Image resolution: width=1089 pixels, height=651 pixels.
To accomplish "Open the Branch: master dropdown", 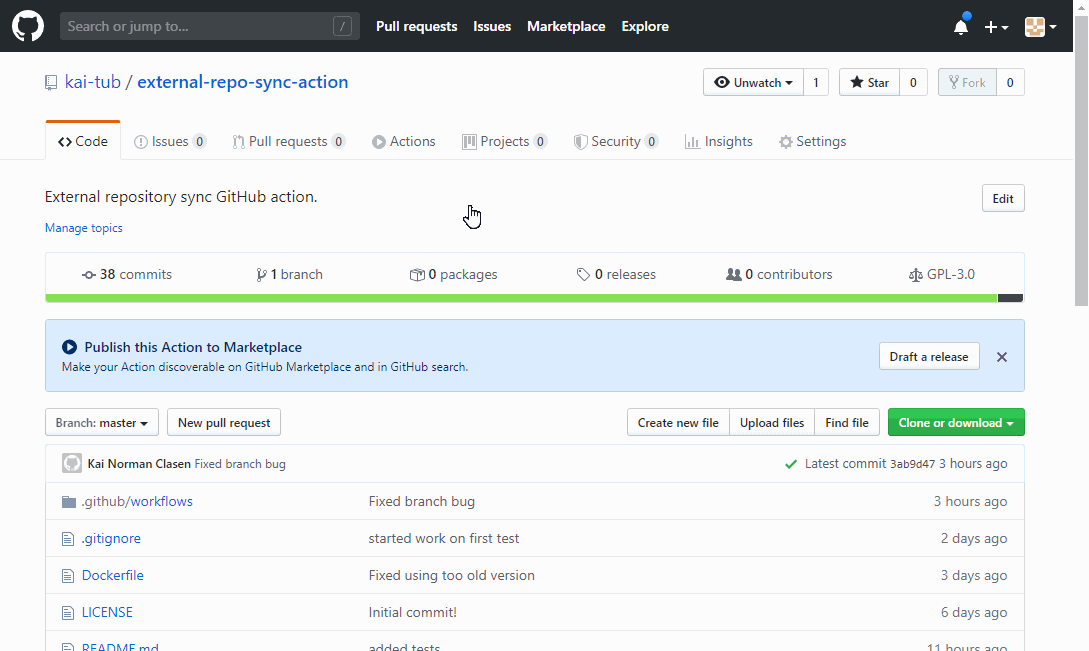I will click(x=101, y=422).
